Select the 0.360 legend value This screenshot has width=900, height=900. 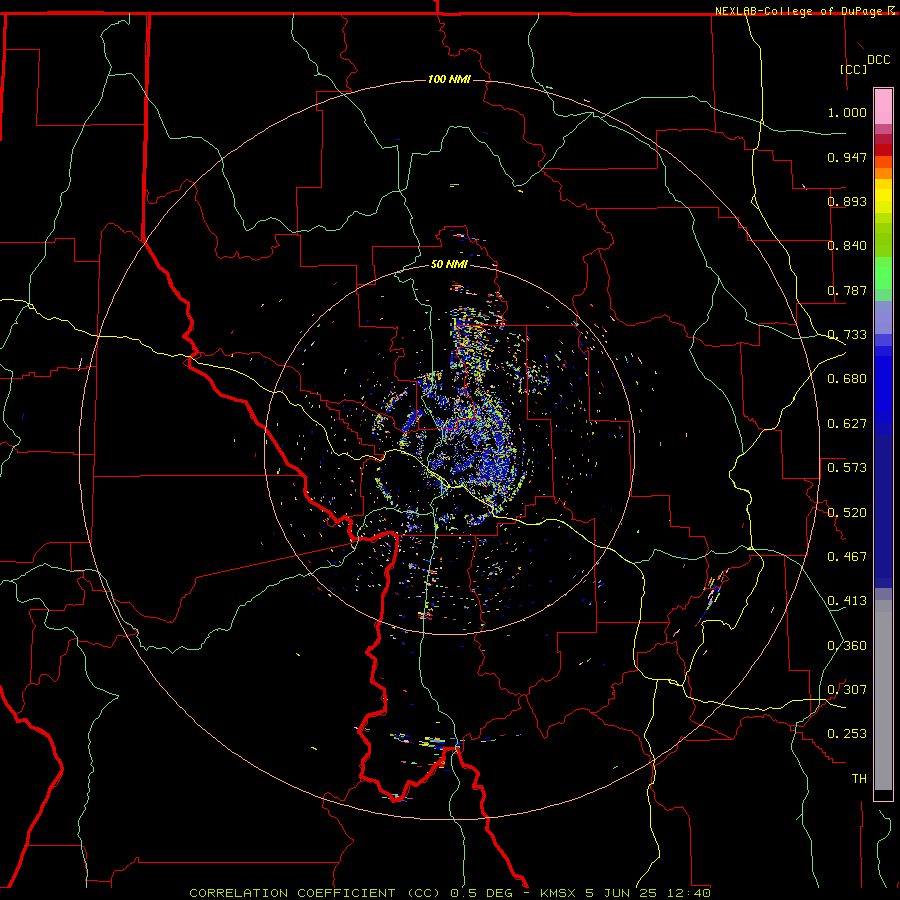coord(847,646)
